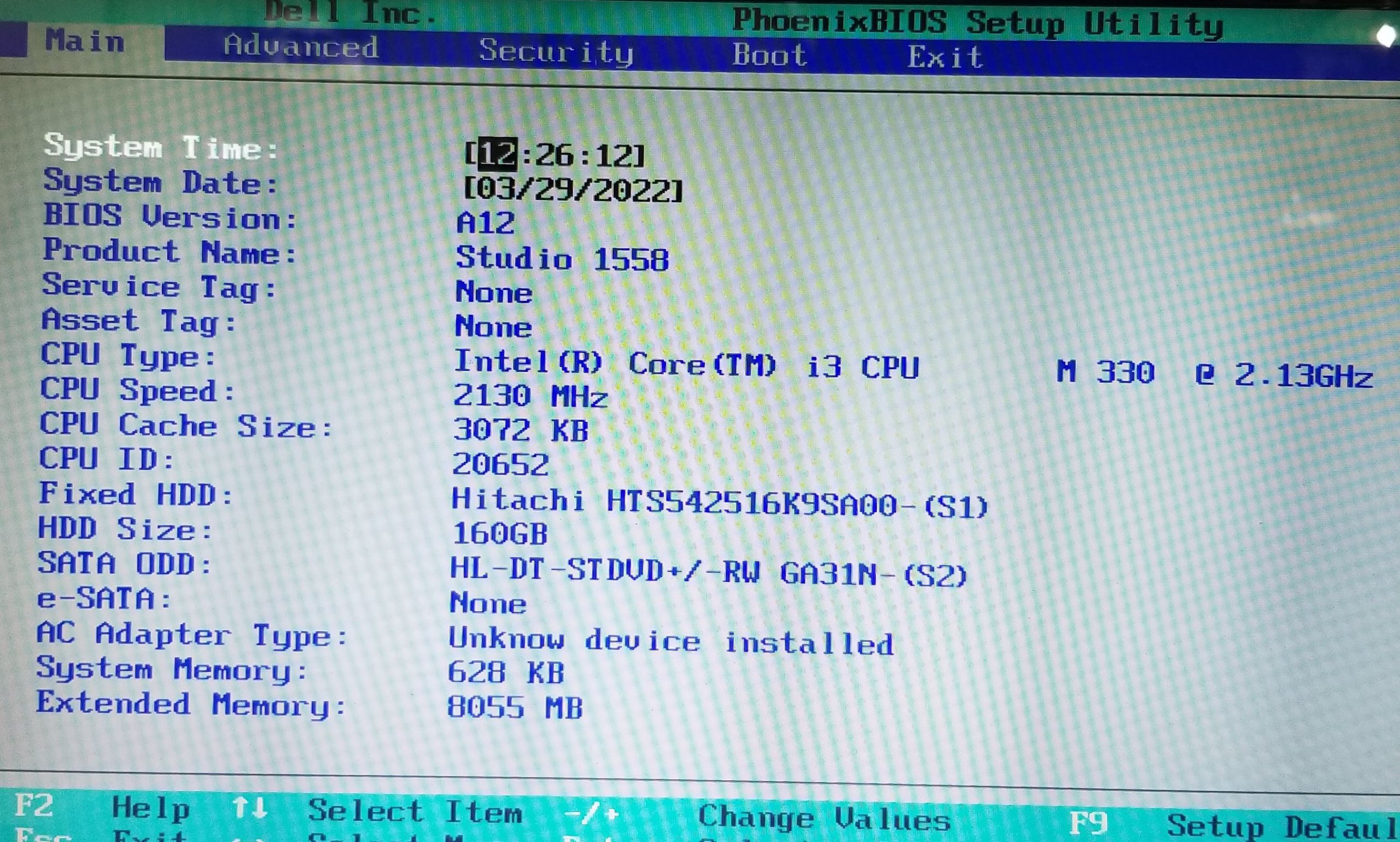
Task: Click the Studio 1558 product name
Action: point(562,259)
